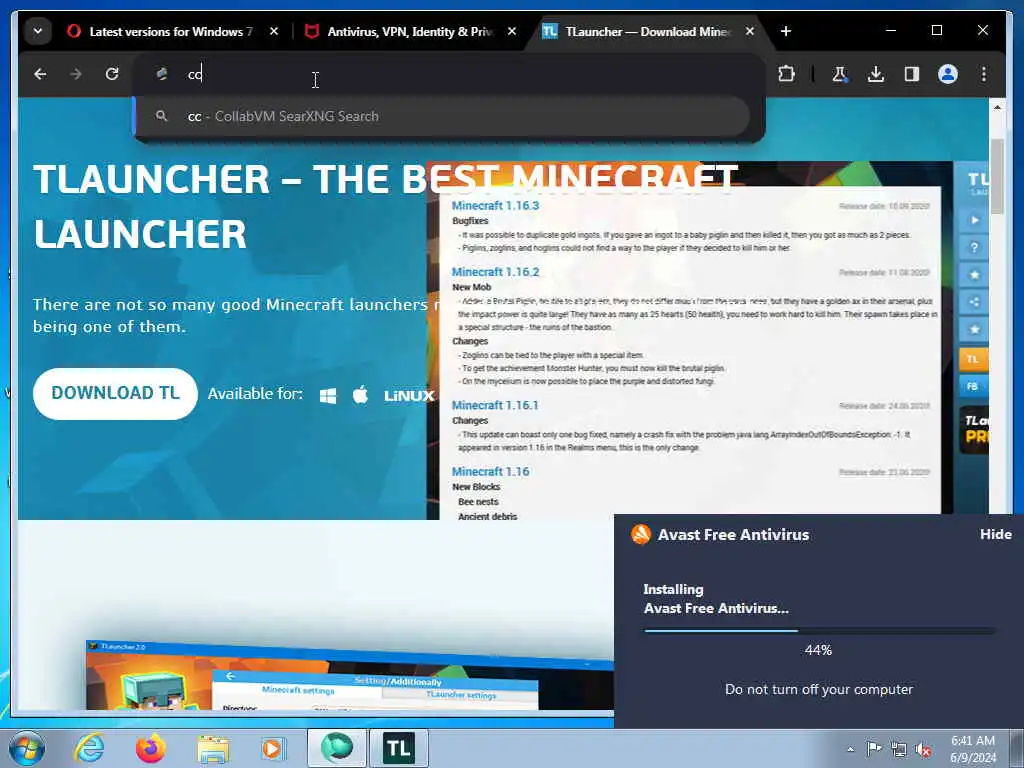
Task: Open Windows Explorer folder from taskbar
Action: tap(213, 748)
